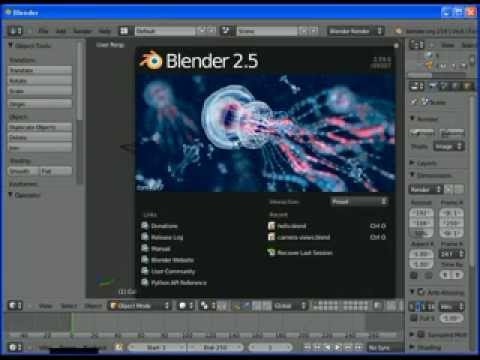Open the No Sync dropdown
The height and width of the screenshot is (360, 480).
tap(385, 347)
